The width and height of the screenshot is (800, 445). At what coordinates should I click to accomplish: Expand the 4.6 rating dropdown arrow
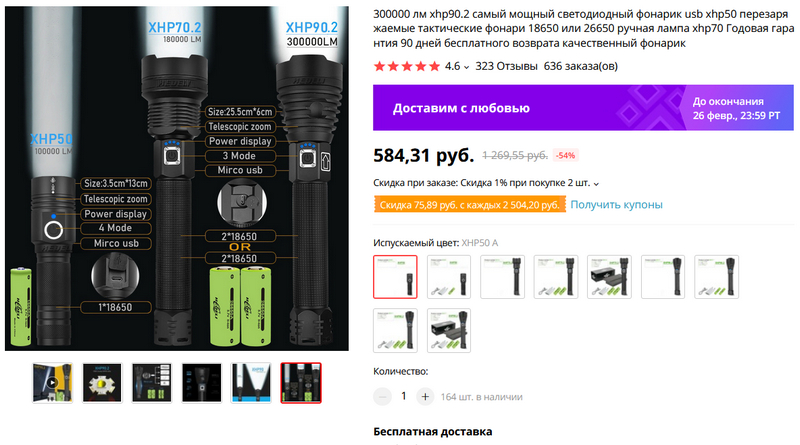click(x=466, y=67)
